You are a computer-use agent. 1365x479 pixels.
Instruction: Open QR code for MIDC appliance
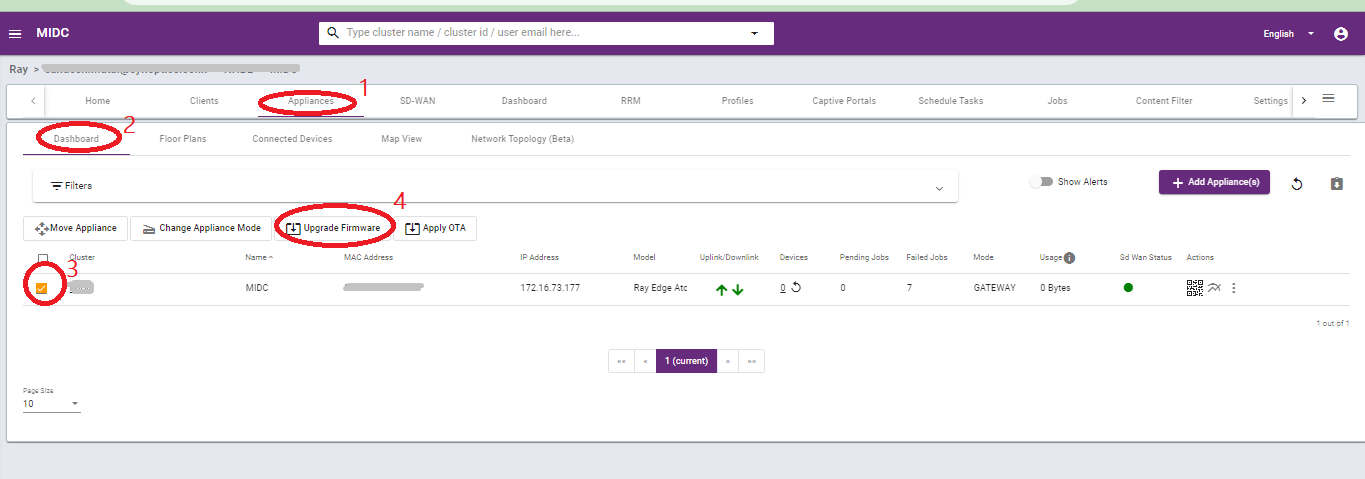1194,288
